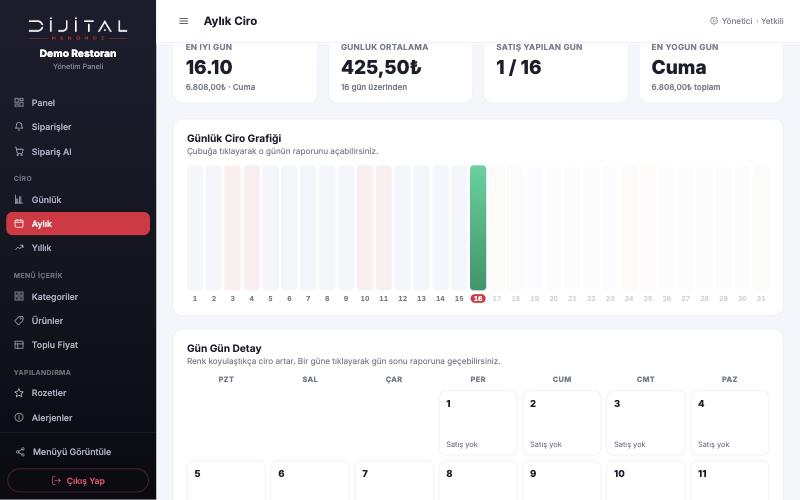Select the active Aylık menu item
The image size is (800, 500).
78,223
